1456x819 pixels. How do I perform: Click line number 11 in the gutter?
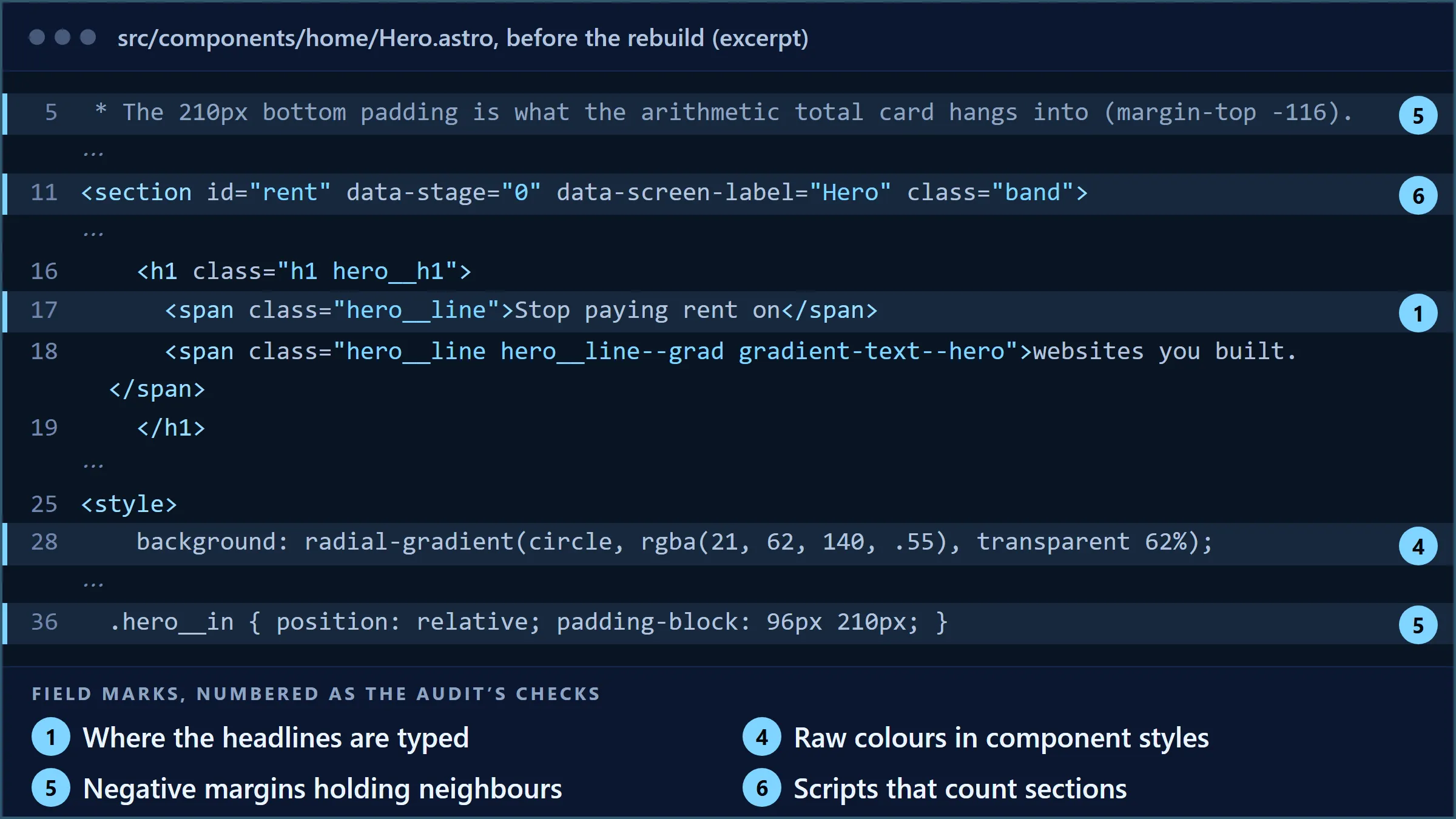44,193
